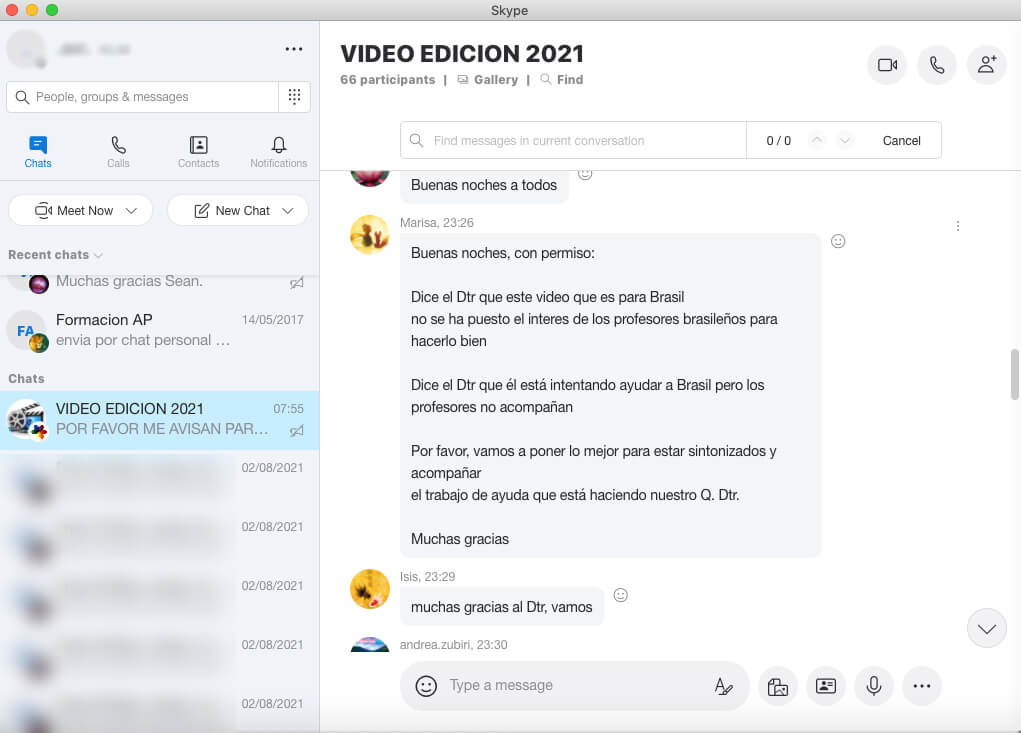
Task: Open the more options ellipsis beside message box
Action: tap(922, 686)
